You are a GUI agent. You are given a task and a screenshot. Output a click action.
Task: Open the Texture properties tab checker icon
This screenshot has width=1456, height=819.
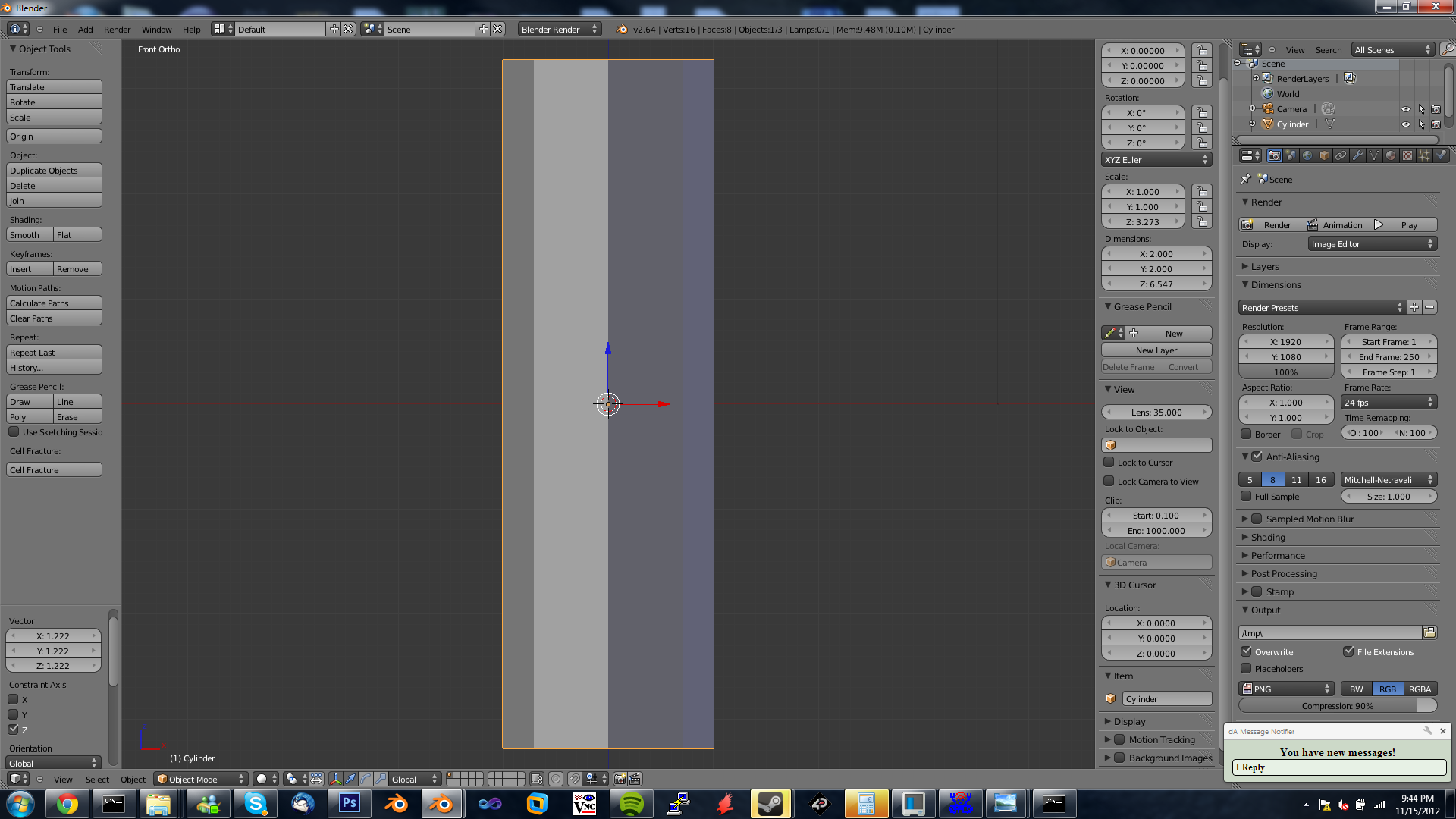click(x=1407, y=155)
